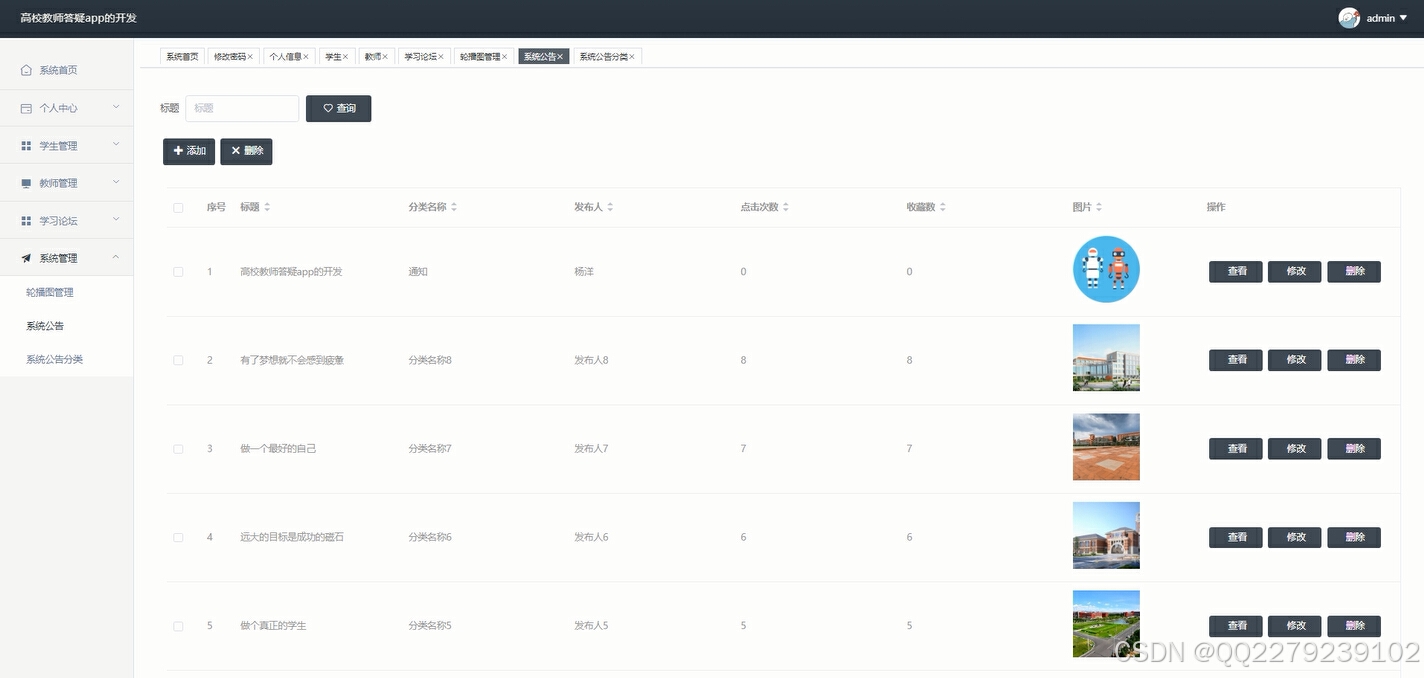Image resolution: width=1424 pixels, height=678 pixels.
Task: Click the robot announcement image thumbnail
Action: pos(1106,269)
